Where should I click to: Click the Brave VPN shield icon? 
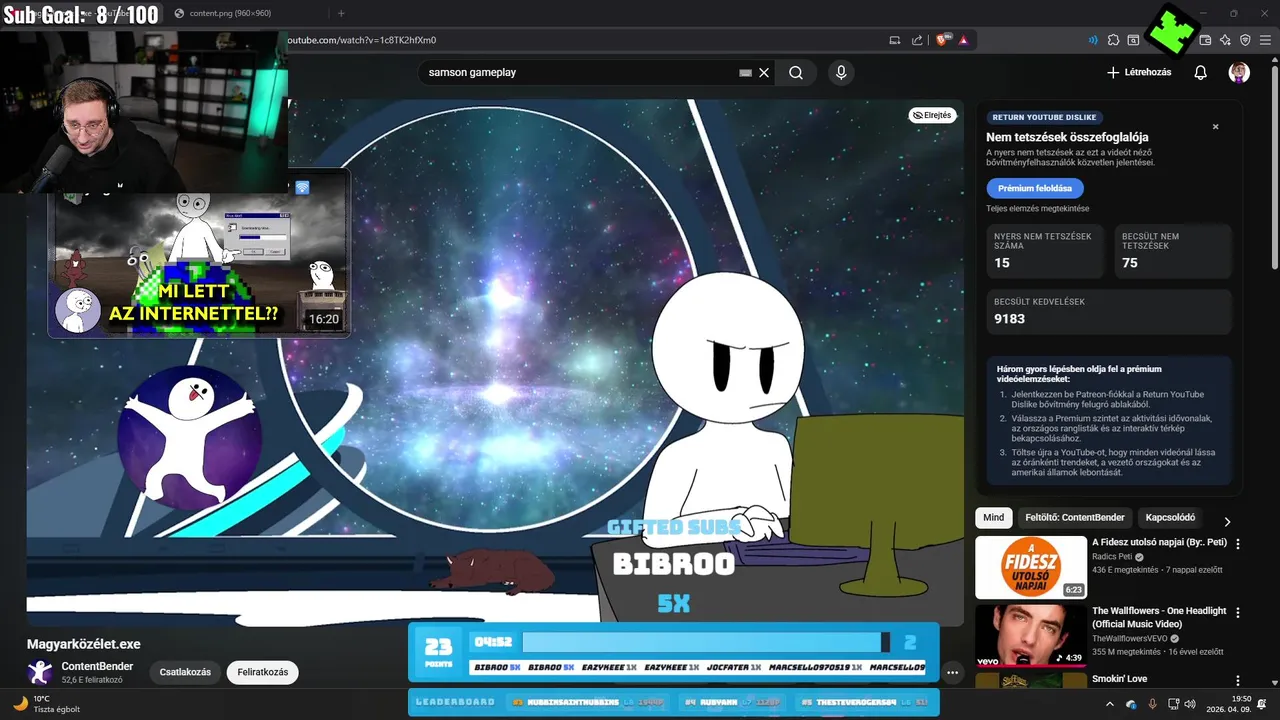pyautogui.click(x=1245, y=40)
